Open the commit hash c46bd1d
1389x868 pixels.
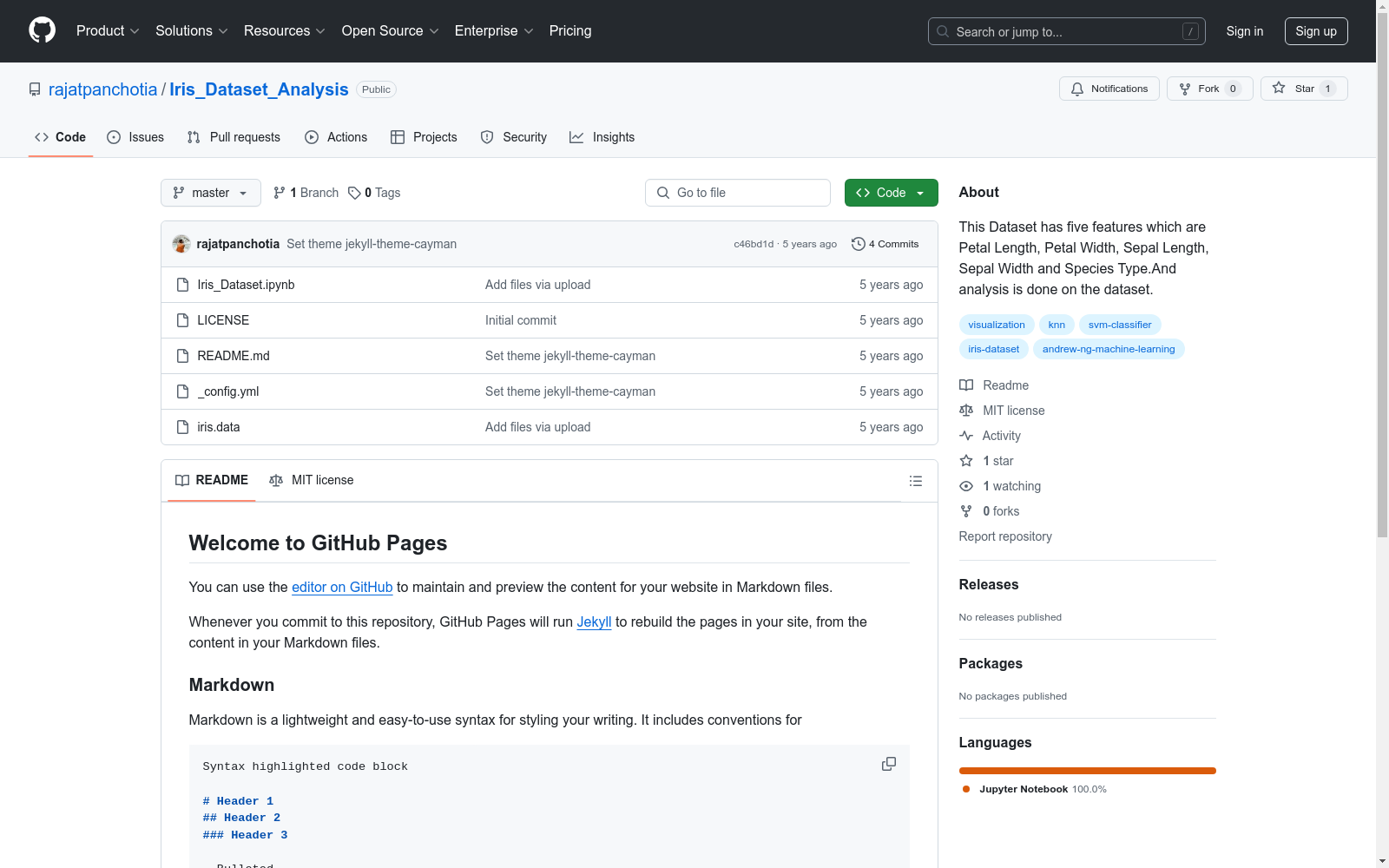tap(754, 244)
